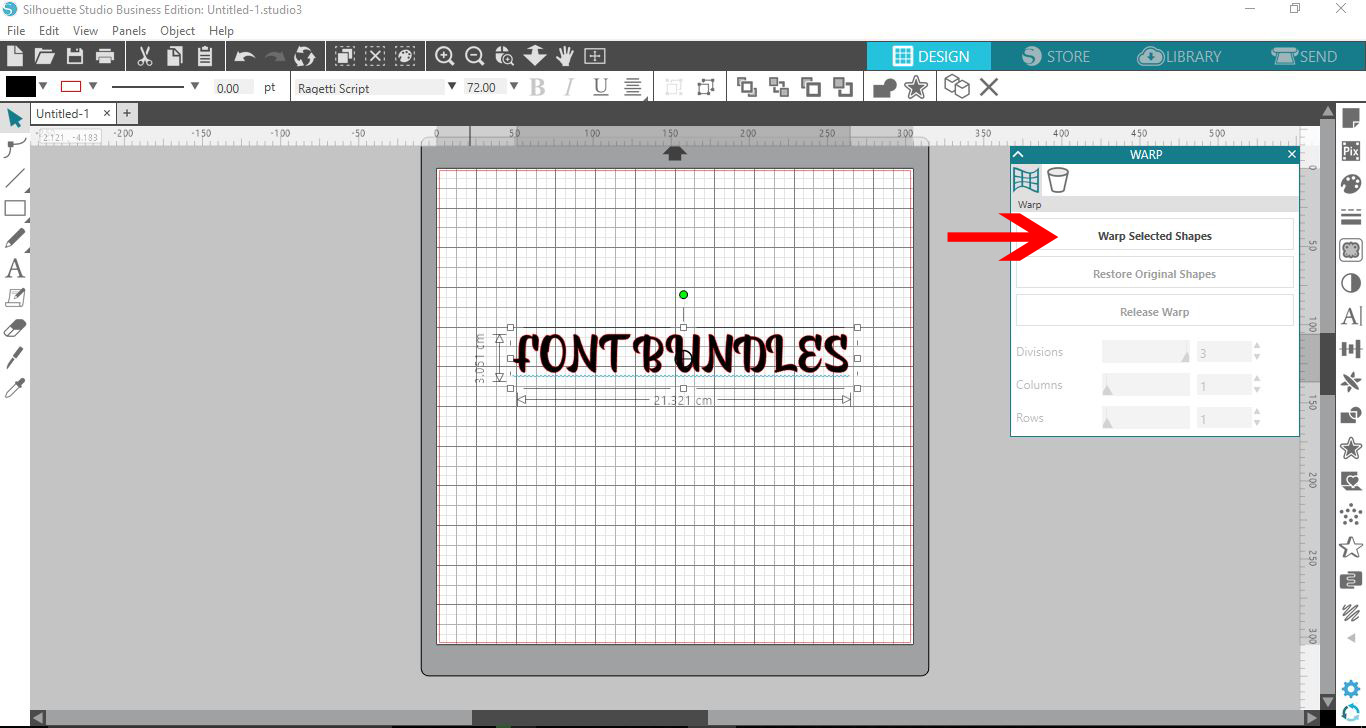Toggle bold formatting on the text
The width and height of the screenshot is (1366, 728).
pos(537,87)
